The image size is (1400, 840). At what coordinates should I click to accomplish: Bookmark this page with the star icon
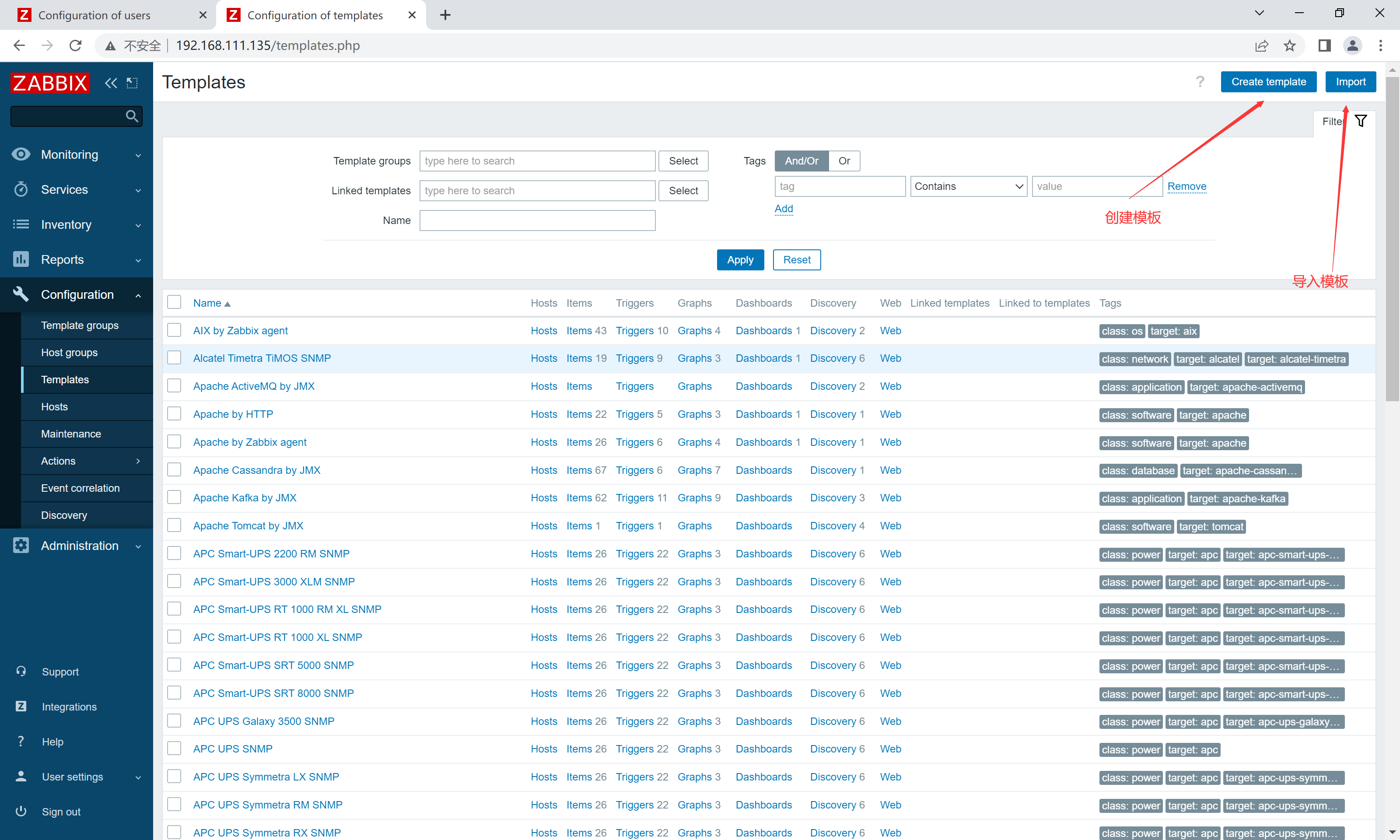(1290, 45)
